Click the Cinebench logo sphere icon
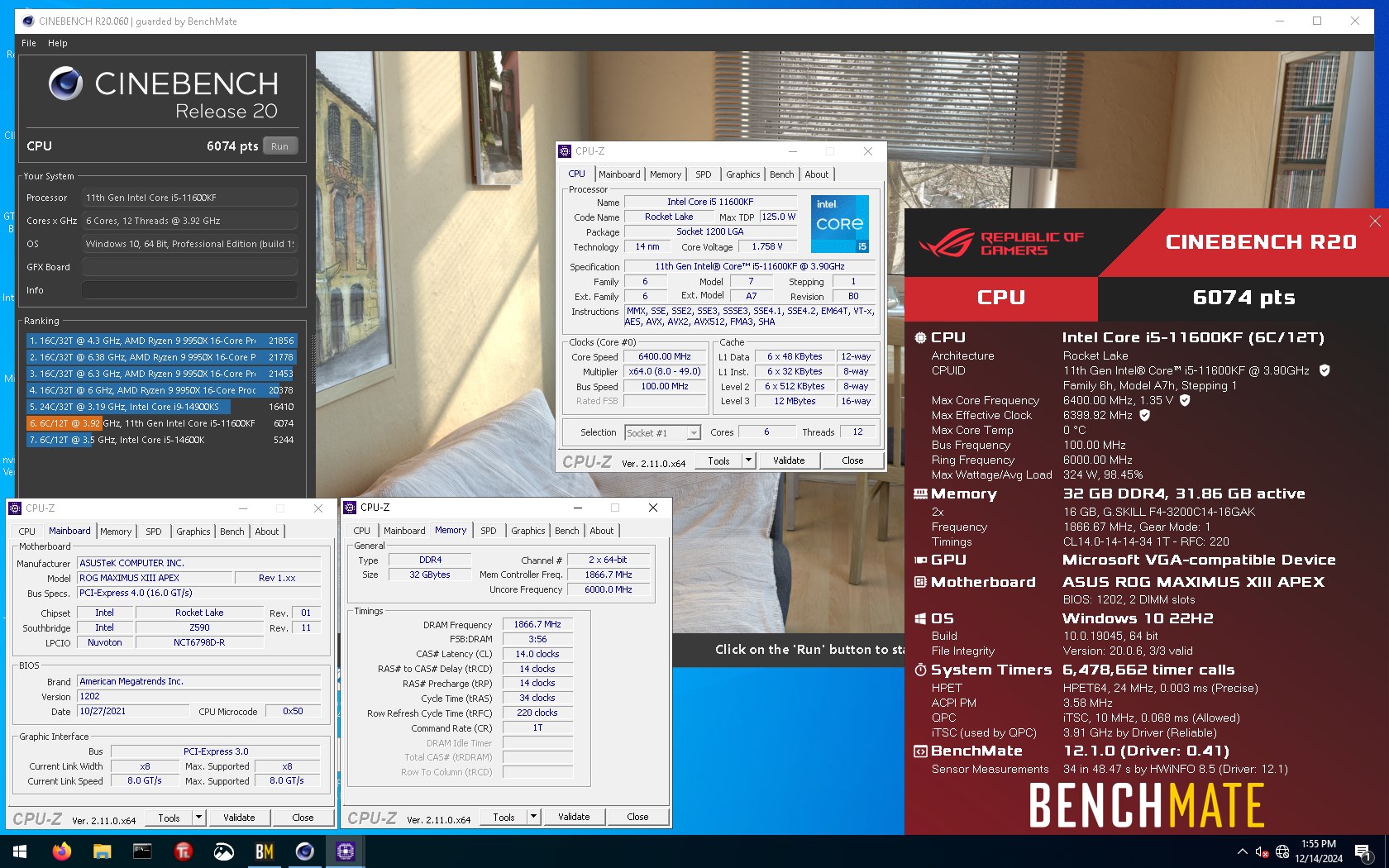 65,83
